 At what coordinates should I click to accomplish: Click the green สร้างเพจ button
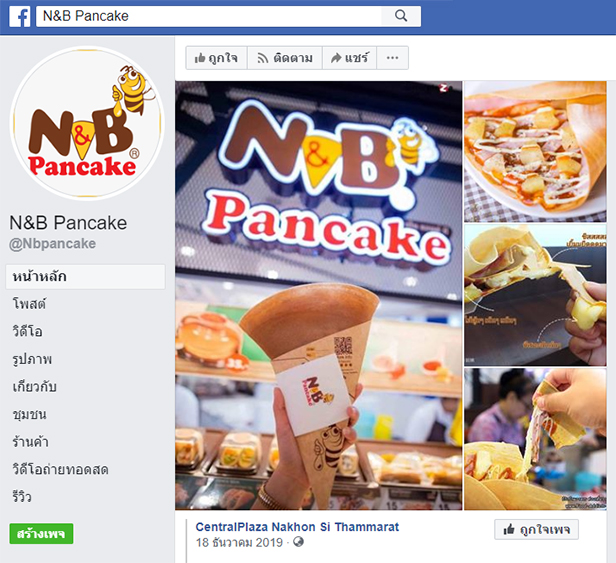41,534
